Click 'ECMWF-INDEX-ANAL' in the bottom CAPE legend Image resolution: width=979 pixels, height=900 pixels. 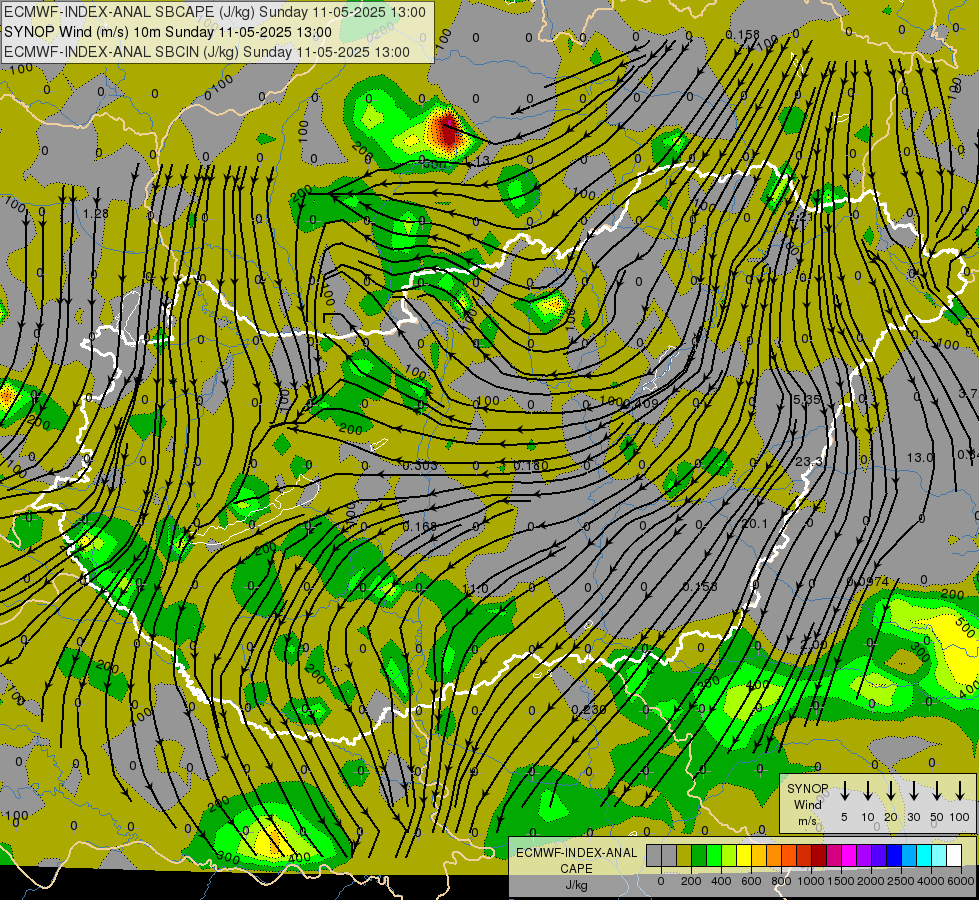pyautogui.click(x=576, y=853)
